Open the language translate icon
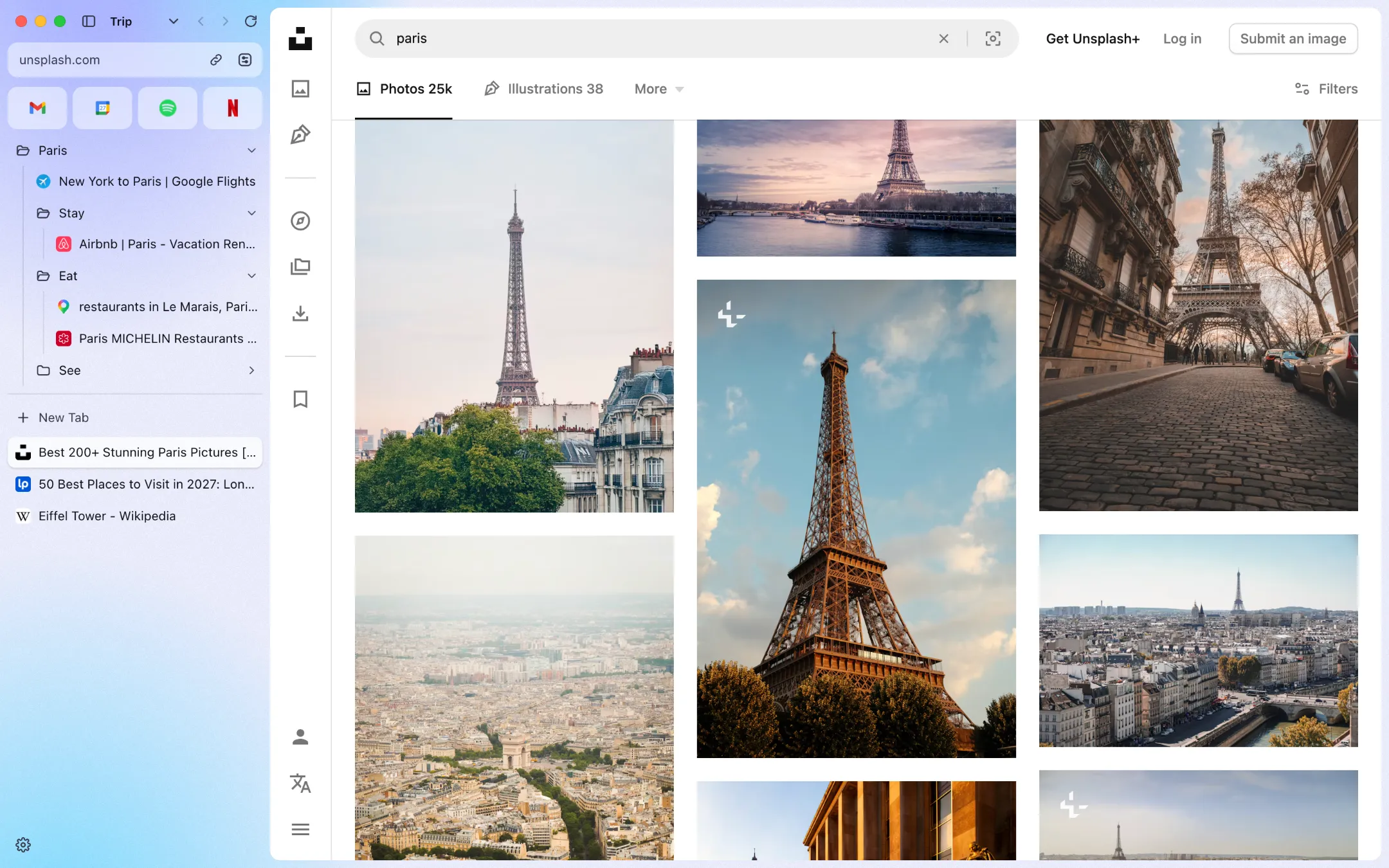 [x=300, y=783]
